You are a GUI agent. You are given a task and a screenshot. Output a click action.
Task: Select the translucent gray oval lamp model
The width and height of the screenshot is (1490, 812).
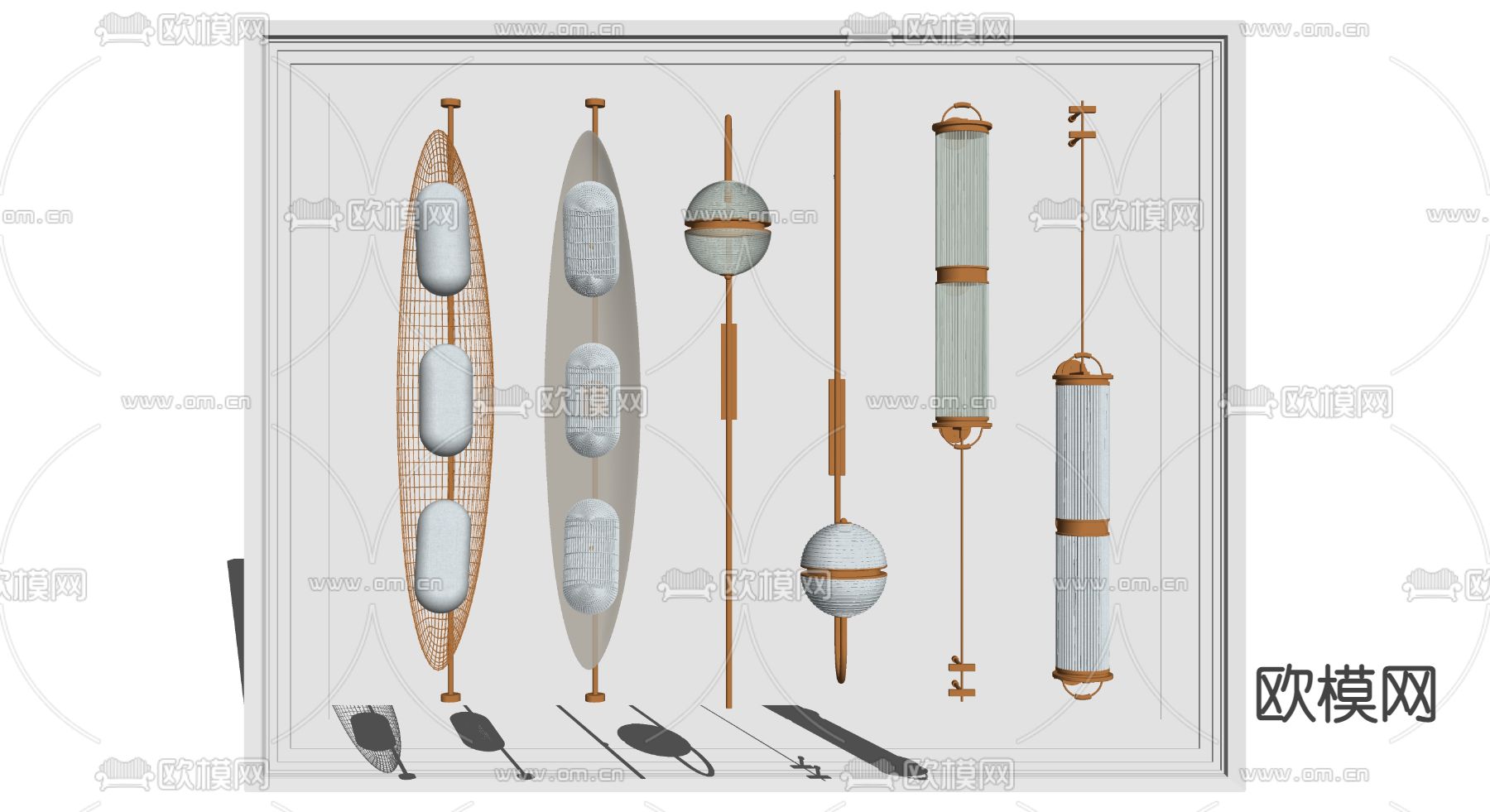click(x=593, y=400)
